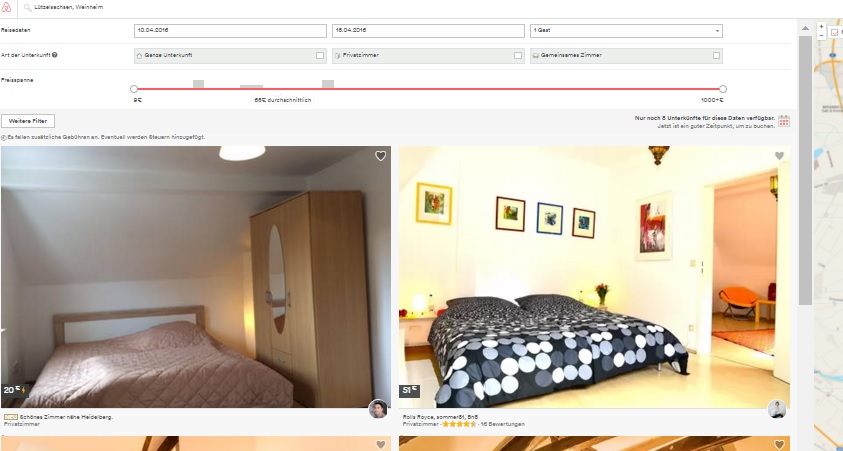Click the search magnifier icon
Viewport: 843px width, 451px height.
pyautogui.click(x=27, y=7)
